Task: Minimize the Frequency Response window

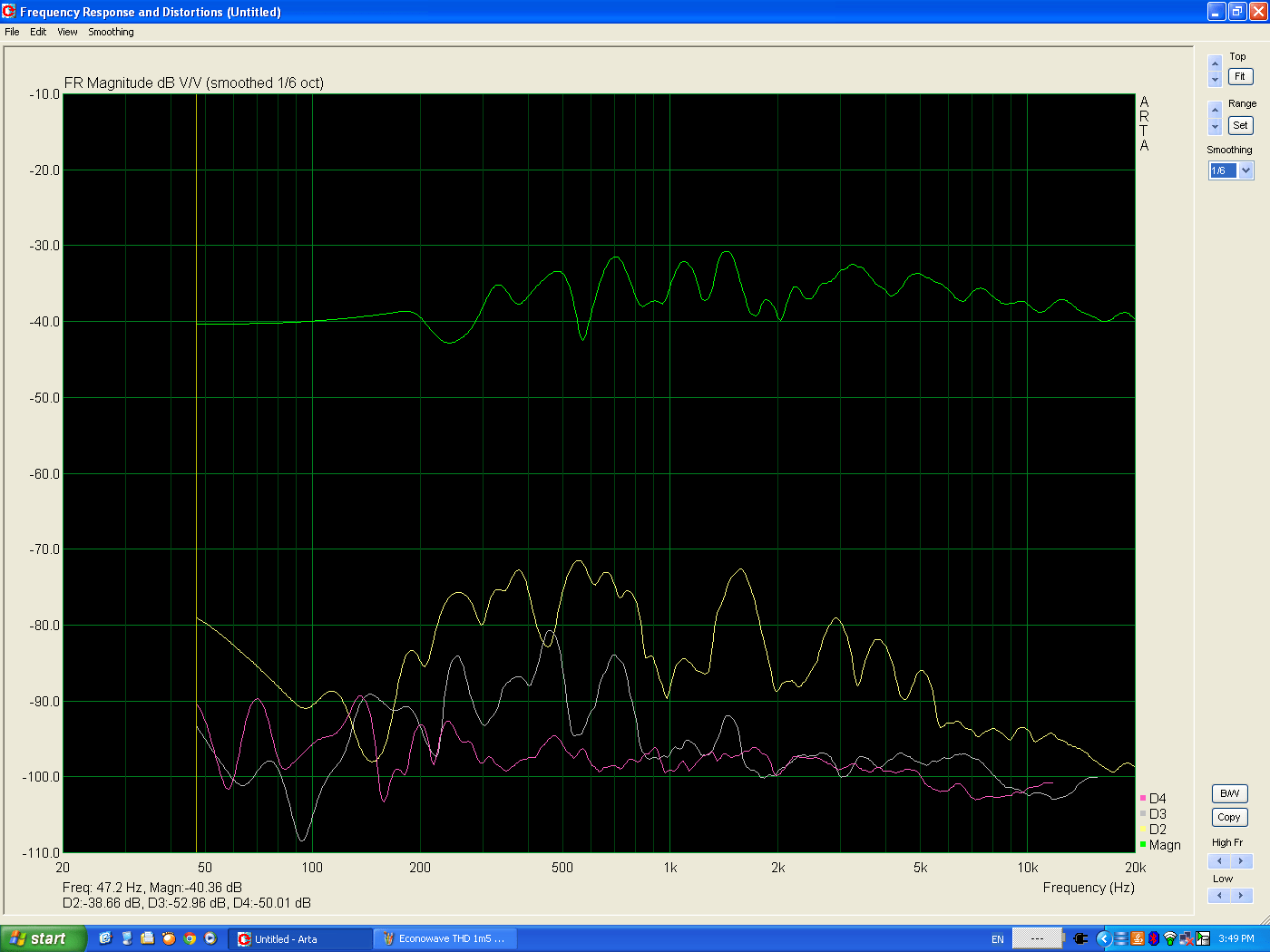Action: click(1216, 11)
